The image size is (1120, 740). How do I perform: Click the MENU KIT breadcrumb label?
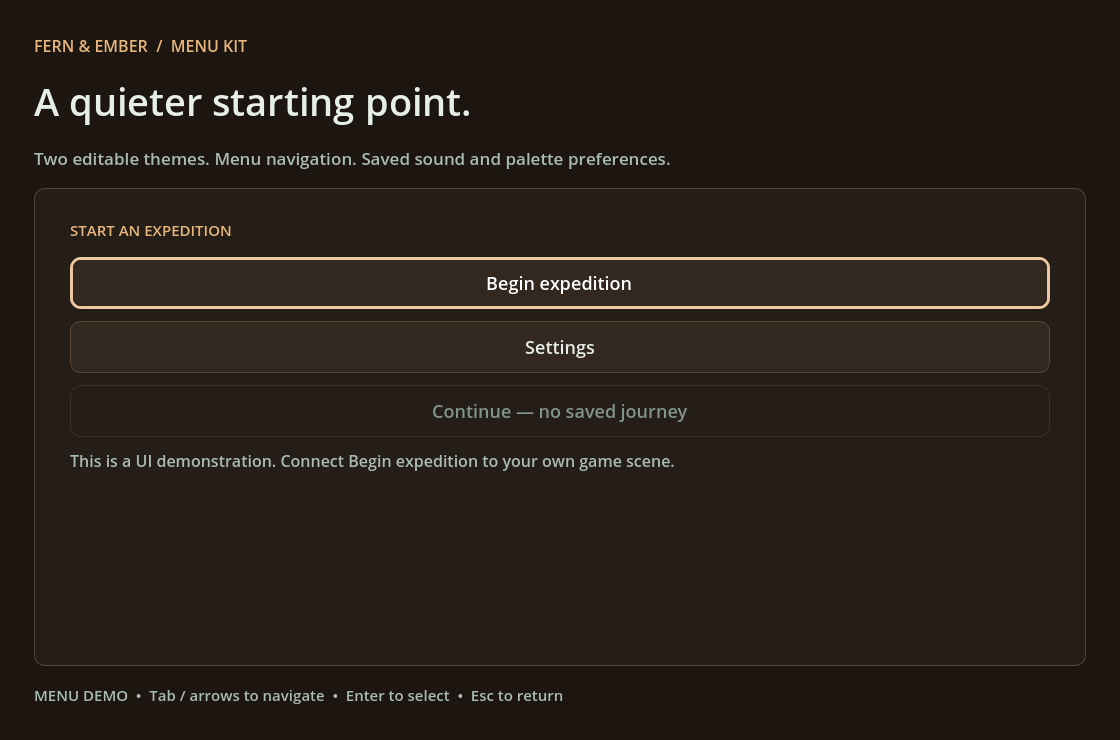click(x=209, y=46)
